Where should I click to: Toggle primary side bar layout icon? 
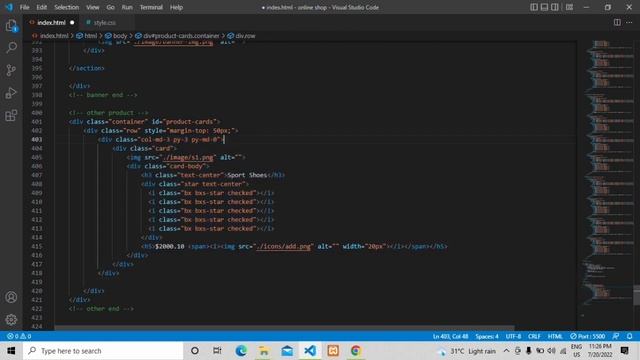click(x=534, y=7)
